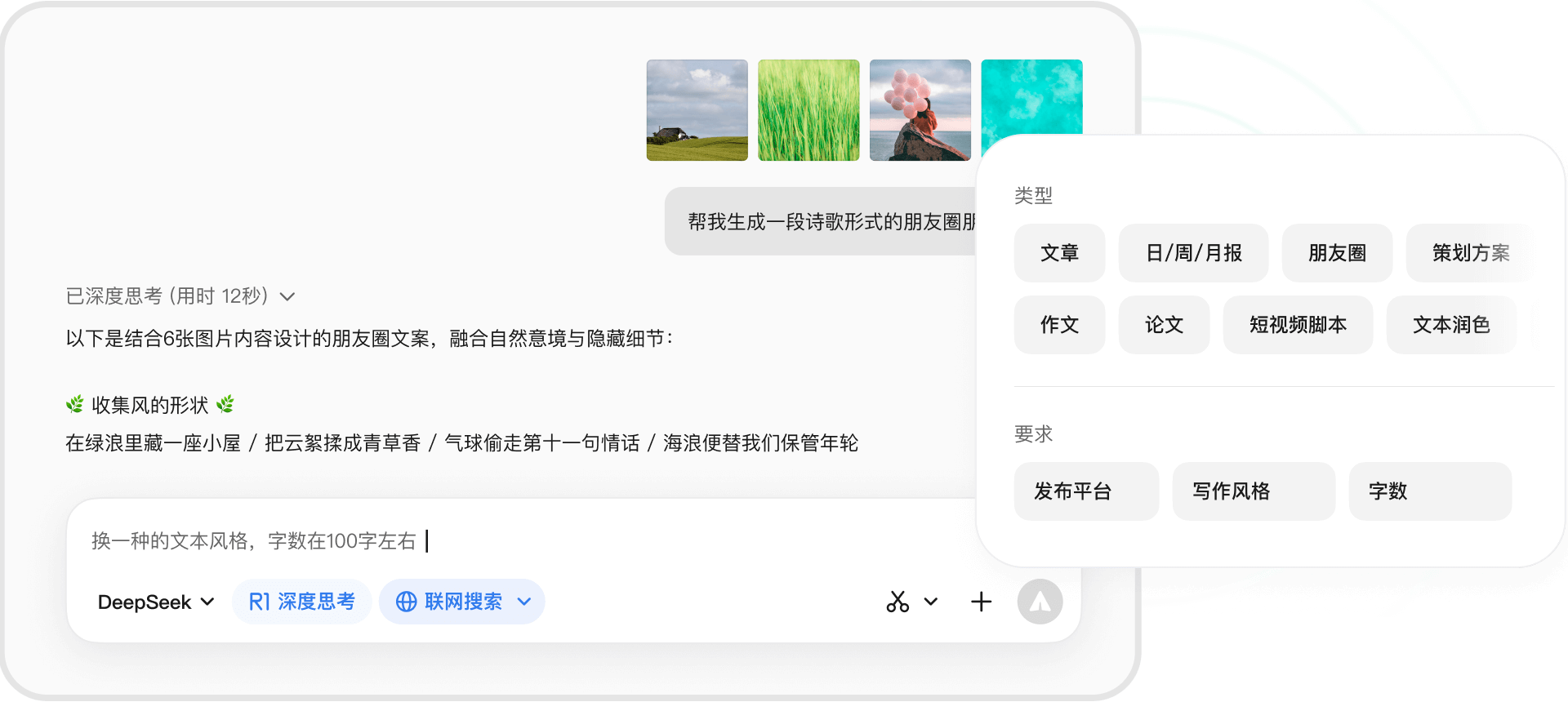Click the scissors screenshot icon
The height and width of the screenshot is (702, 1568).
(898, 602)
